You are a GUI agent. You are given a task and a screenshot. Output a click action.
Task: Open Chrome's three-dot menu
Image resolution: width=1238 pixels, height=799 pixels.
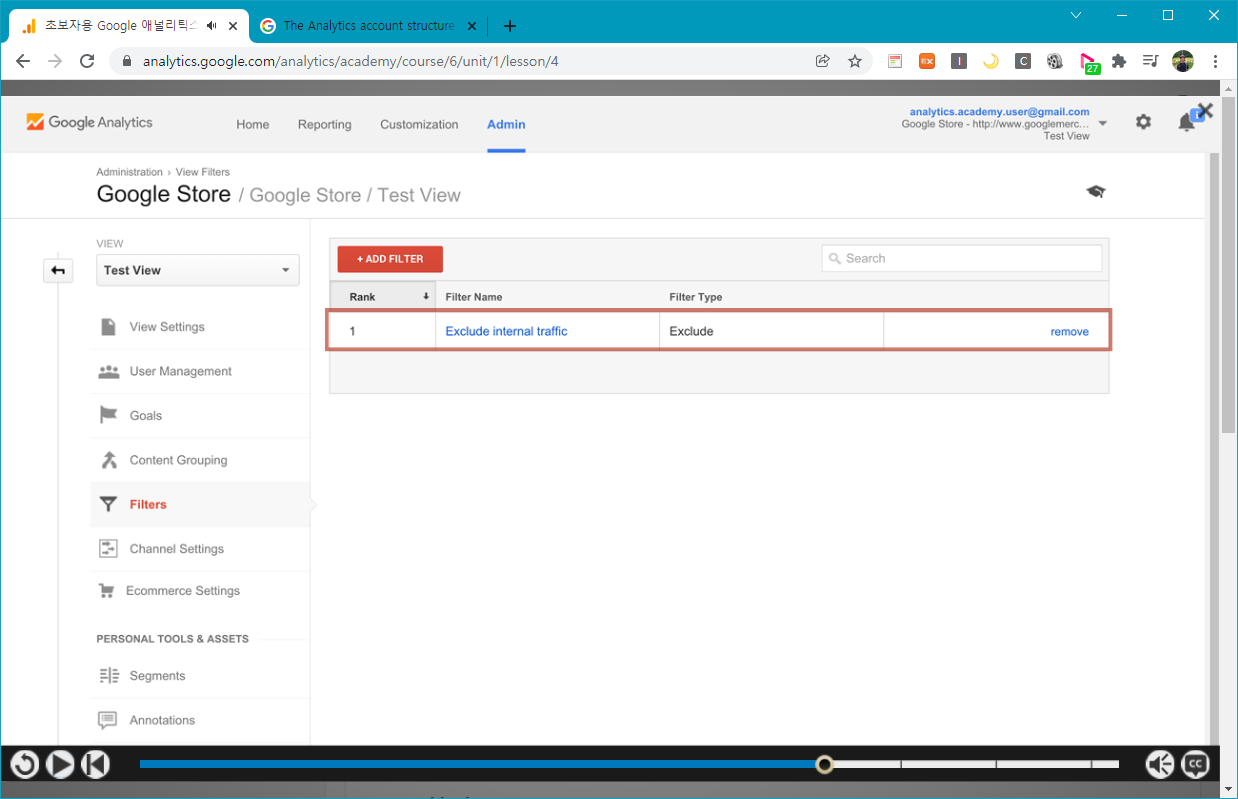1215,61
